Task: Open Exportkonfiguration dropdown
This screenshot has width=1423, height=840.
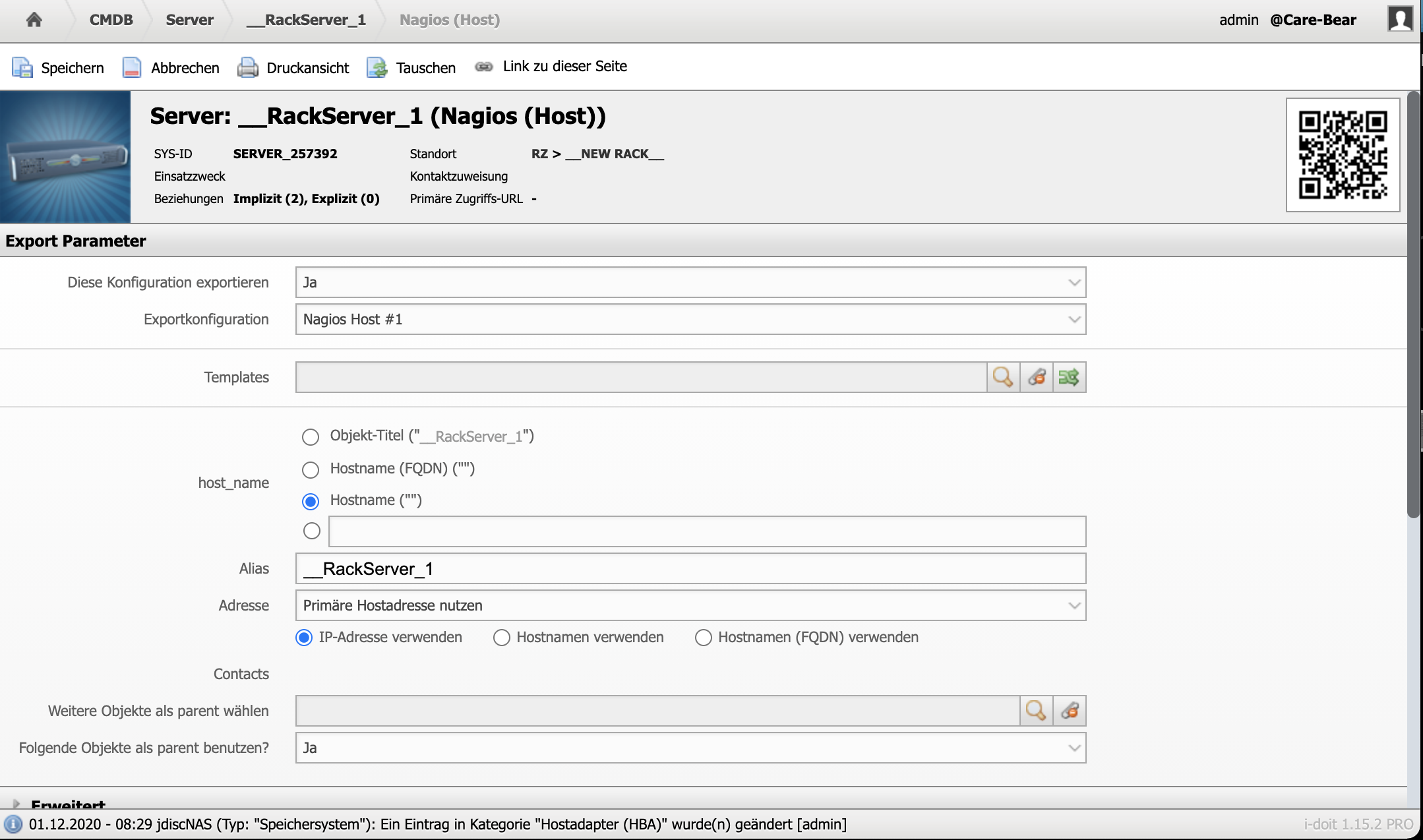Action: click(x=690, y=319)
